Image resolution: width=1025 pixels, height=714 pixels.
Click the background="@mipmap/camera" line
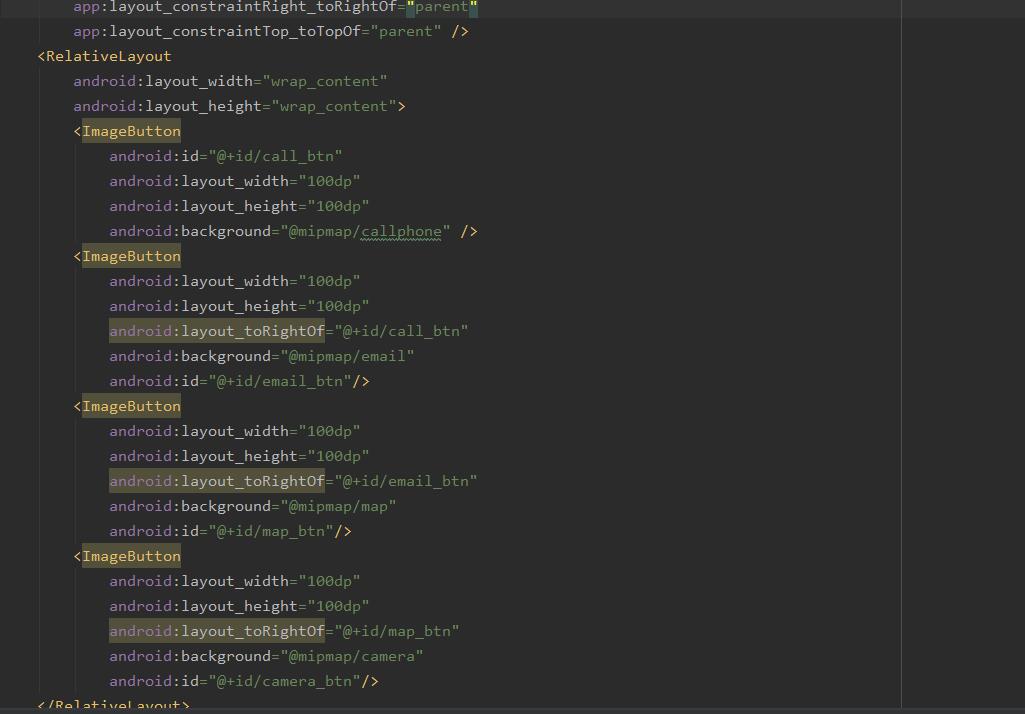(266, 656)
